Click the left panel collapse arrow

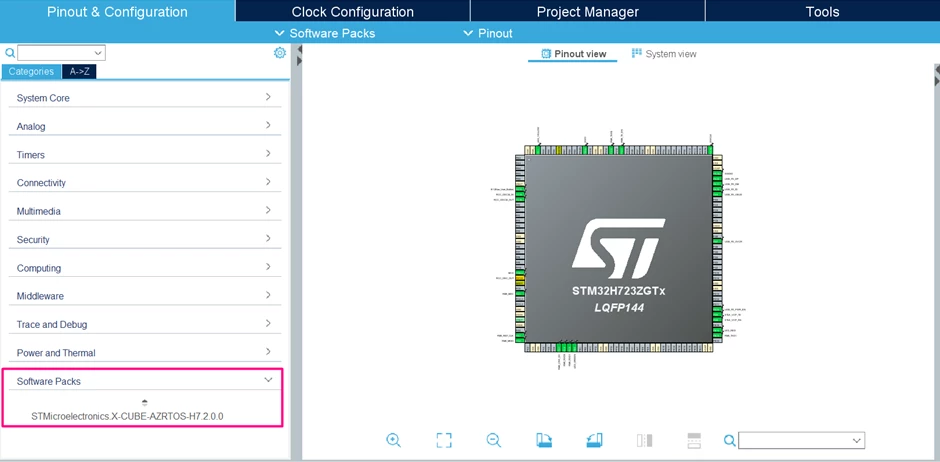pos(300,50)
